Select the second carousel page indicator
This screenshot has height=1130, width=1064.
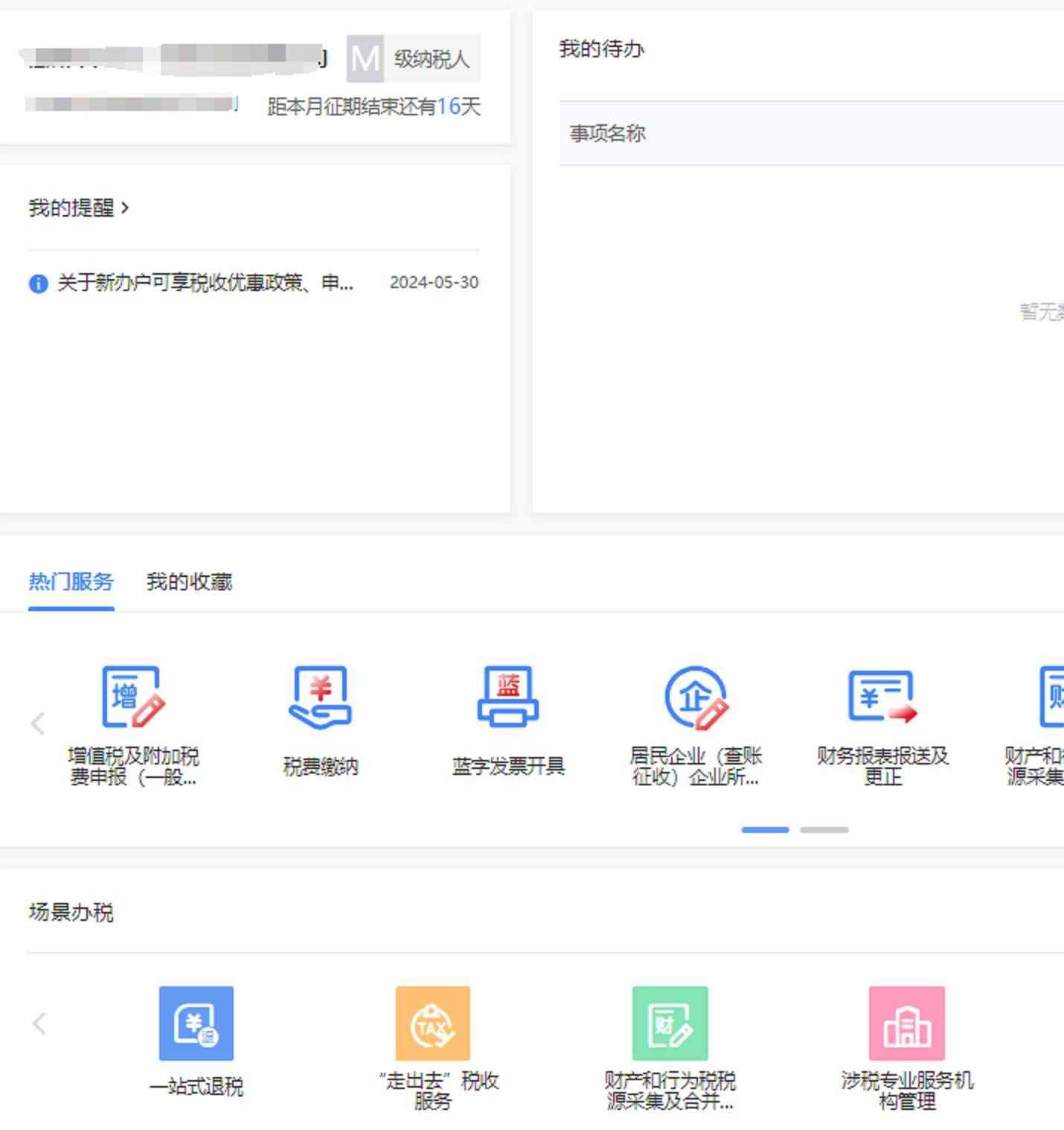click(824, 829)
